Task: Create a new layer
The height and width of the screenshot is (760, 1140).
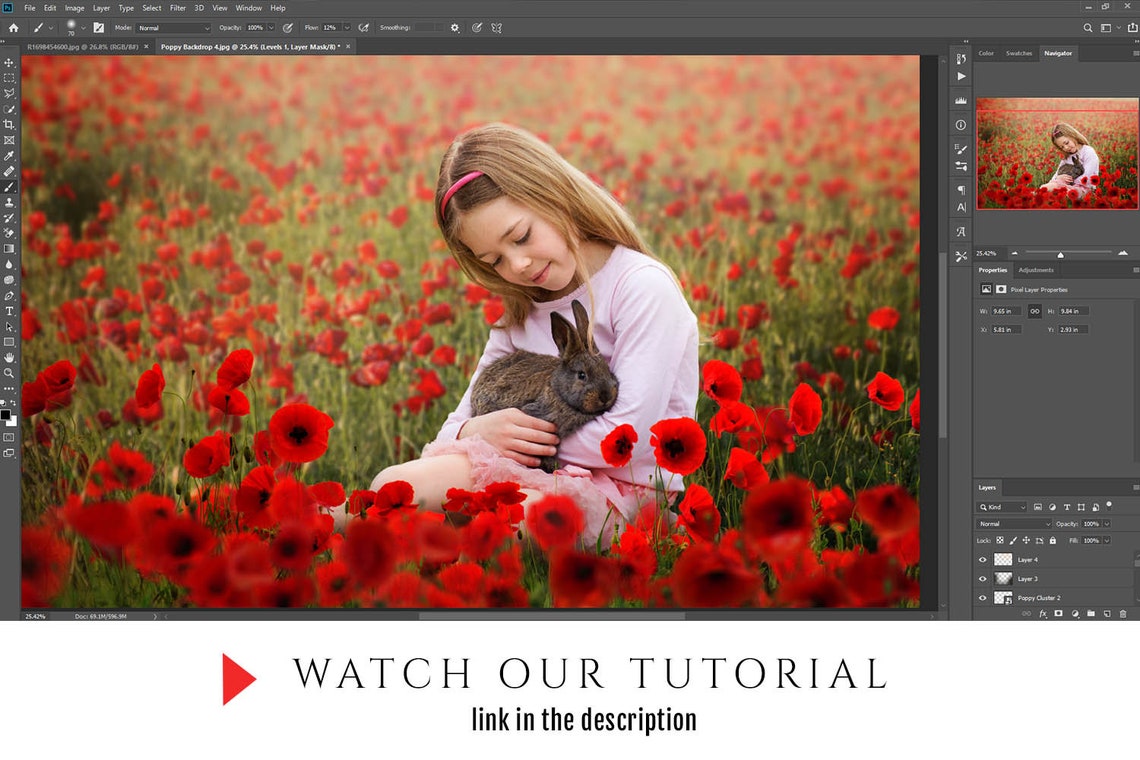Action: [1107, 613]
